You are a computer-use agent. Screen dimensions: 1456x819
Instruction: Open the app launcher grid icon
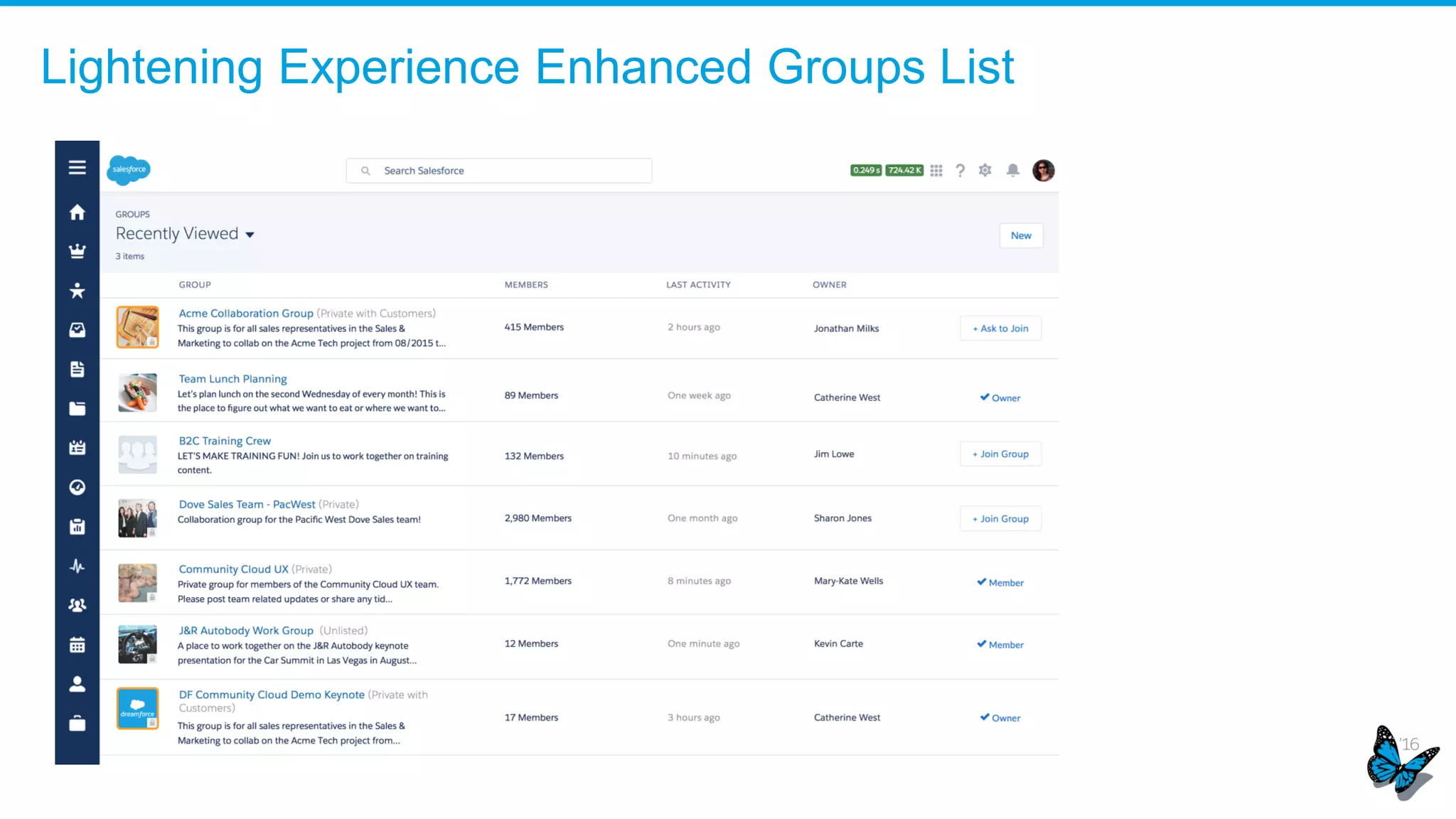[x=936, y=171]
